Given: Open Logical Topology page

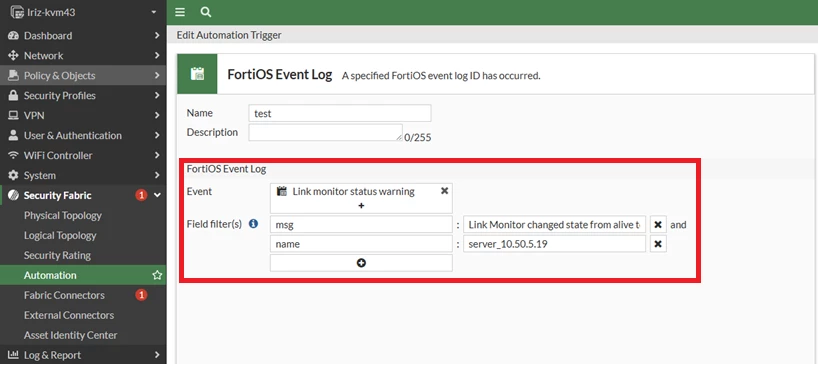Looking at the screenshot, I should tap(60, 235).
